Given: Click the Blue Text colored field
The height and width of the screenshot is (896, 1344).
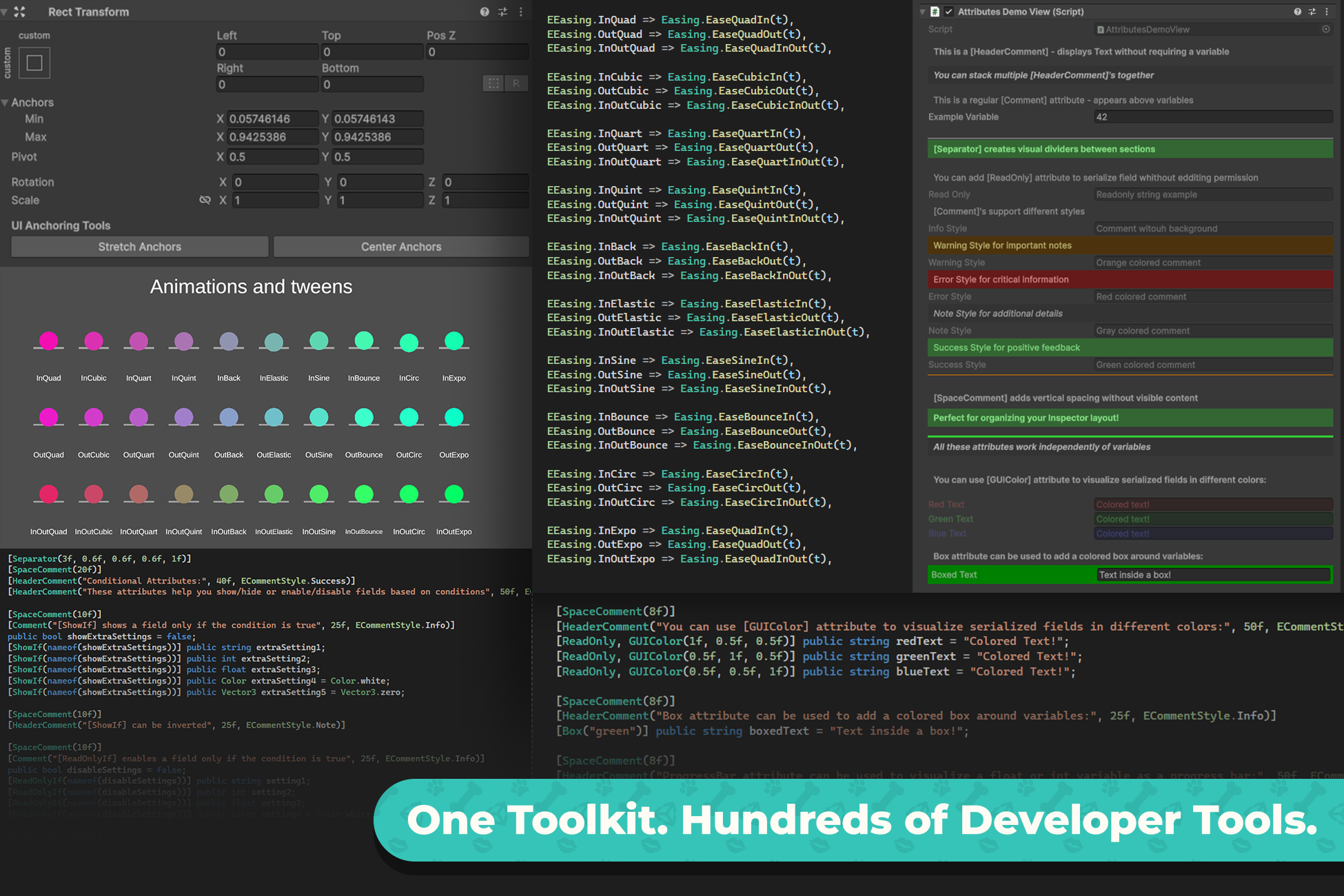Looking at the screenshot, I should (x=1213, y=533).
